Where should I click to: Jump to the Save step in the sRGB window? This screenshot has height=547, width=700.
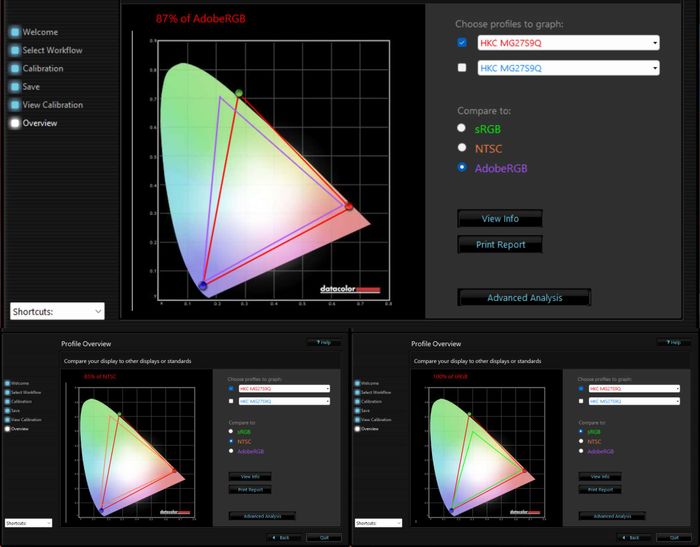[x=362, y=410]
